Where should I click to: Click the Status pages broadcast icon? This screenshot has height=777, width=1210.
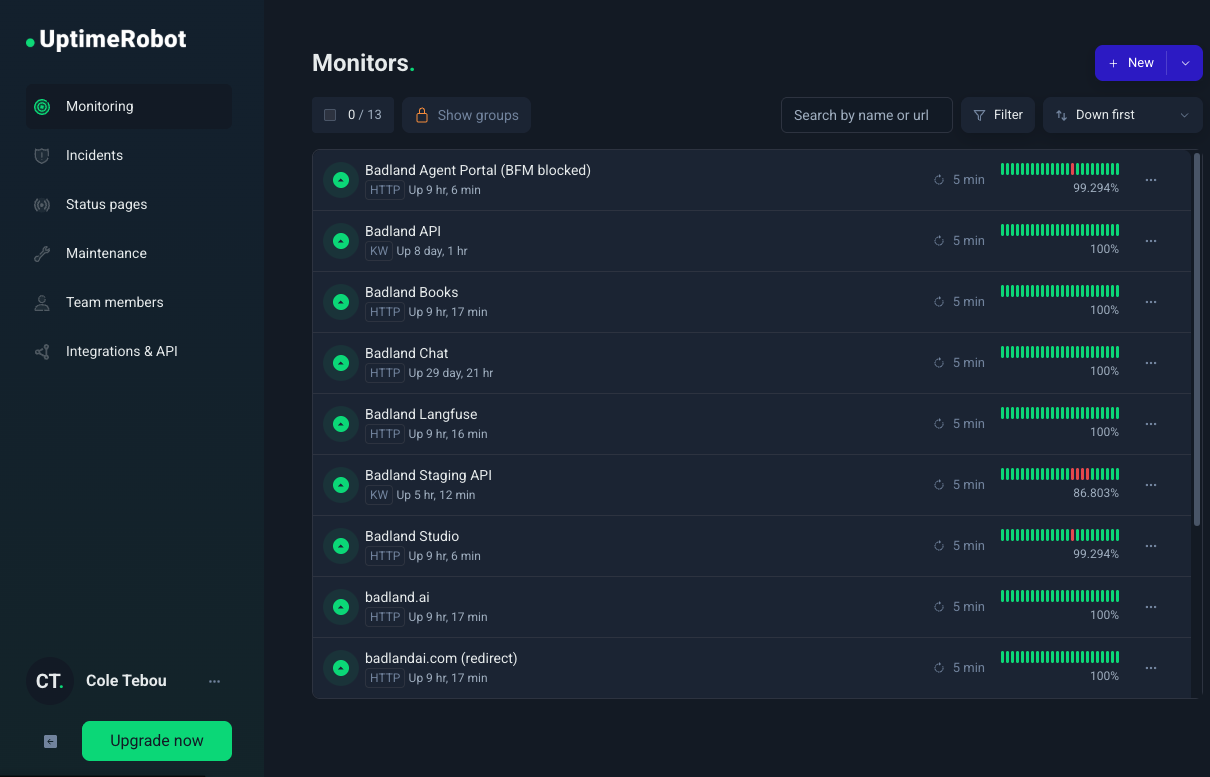coord(40,204)
